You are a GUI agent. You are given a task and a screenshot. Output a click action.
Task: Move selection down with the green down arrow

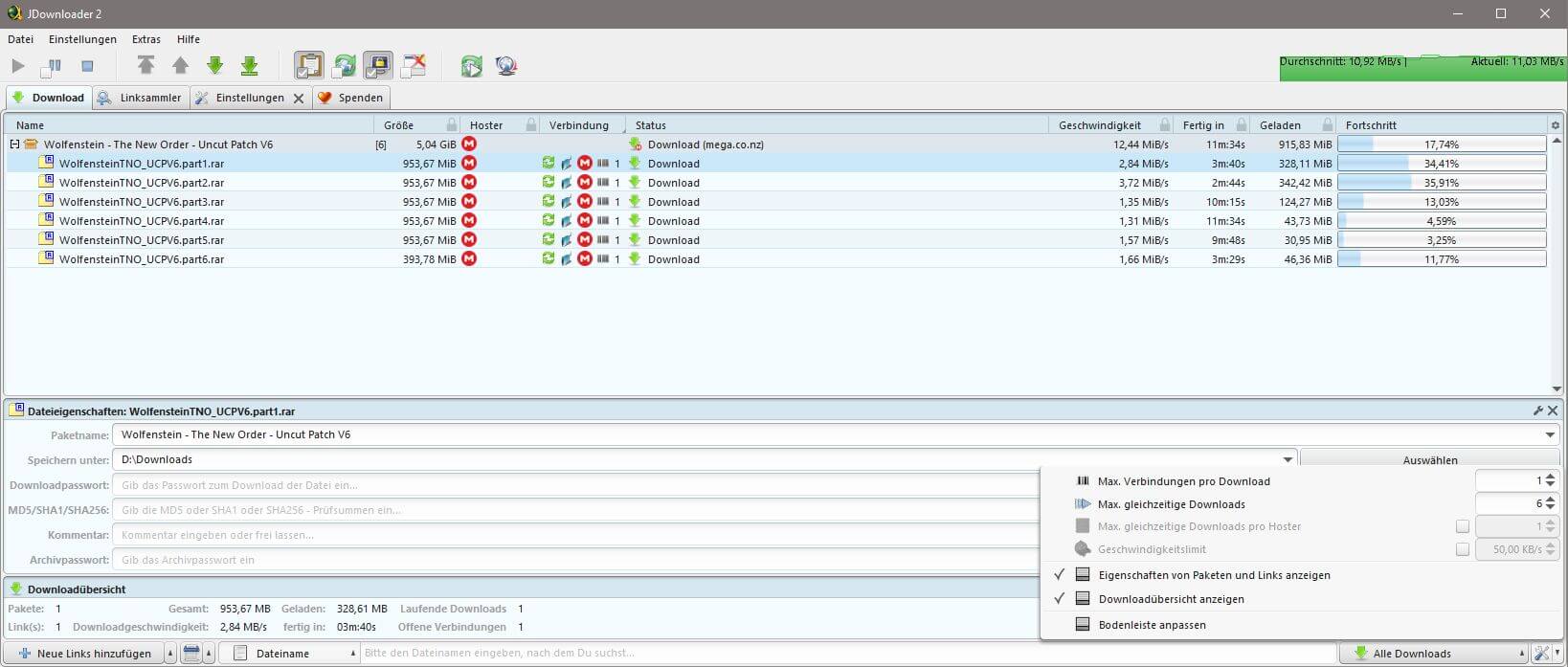click(x=214, y=65)
